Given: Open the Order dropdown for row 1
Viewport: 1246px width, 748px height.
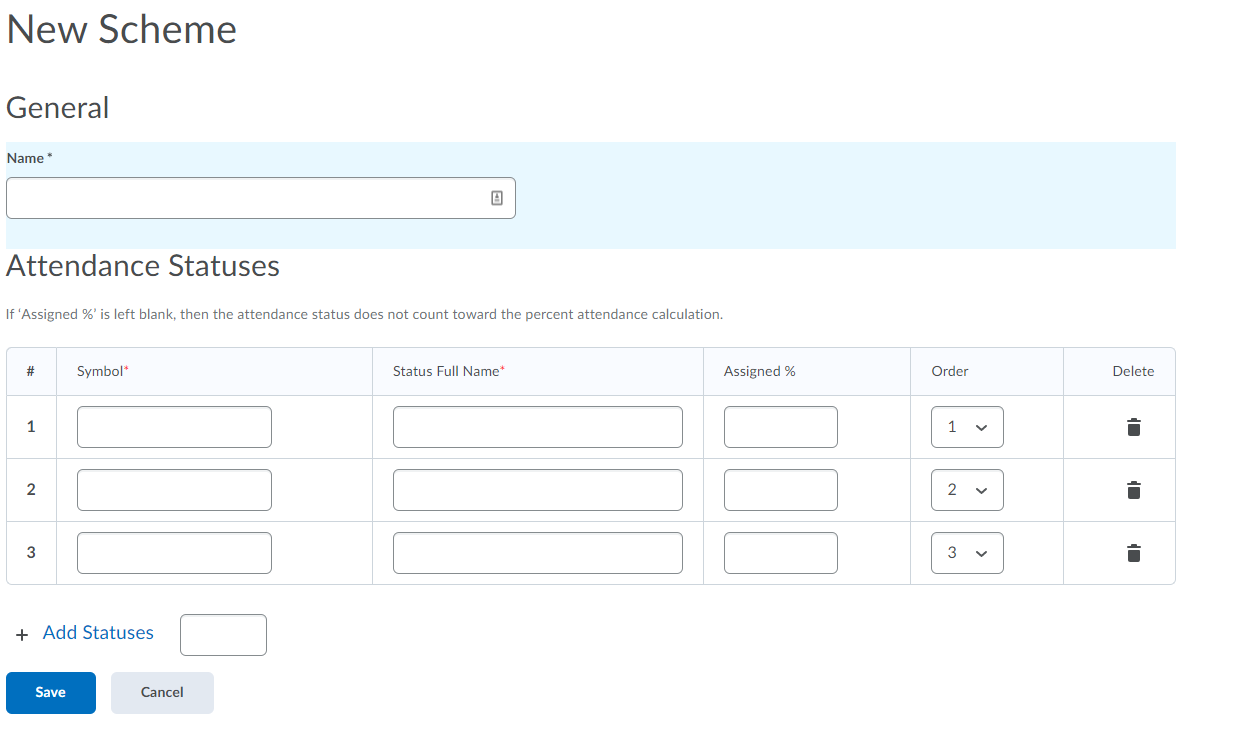Looking at the screenshot, I should [x=966, y=427].
